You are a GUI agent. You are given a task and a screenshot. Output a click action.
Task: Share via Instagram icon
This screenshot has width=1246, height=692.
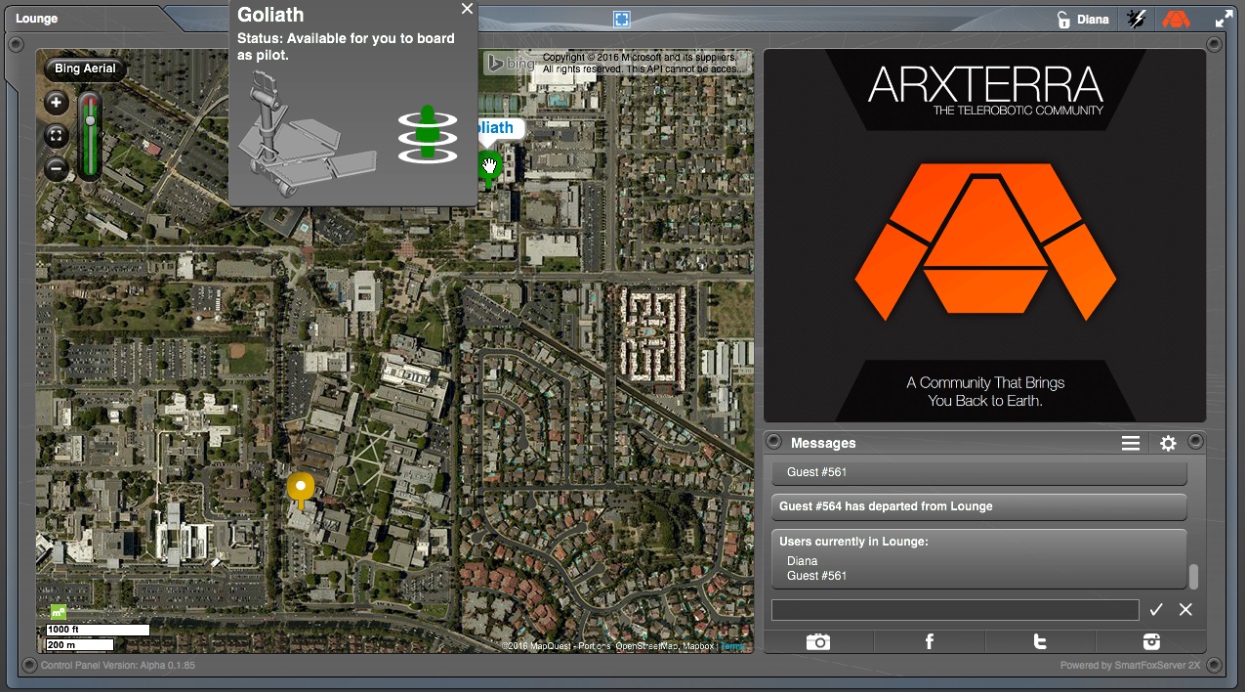1151,642
